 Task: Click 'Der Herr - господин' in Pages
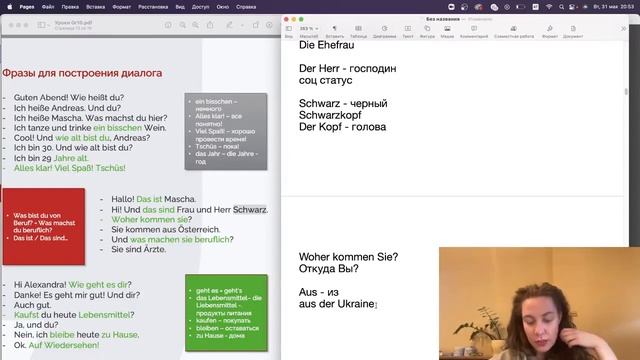click(x=347, y=68)
